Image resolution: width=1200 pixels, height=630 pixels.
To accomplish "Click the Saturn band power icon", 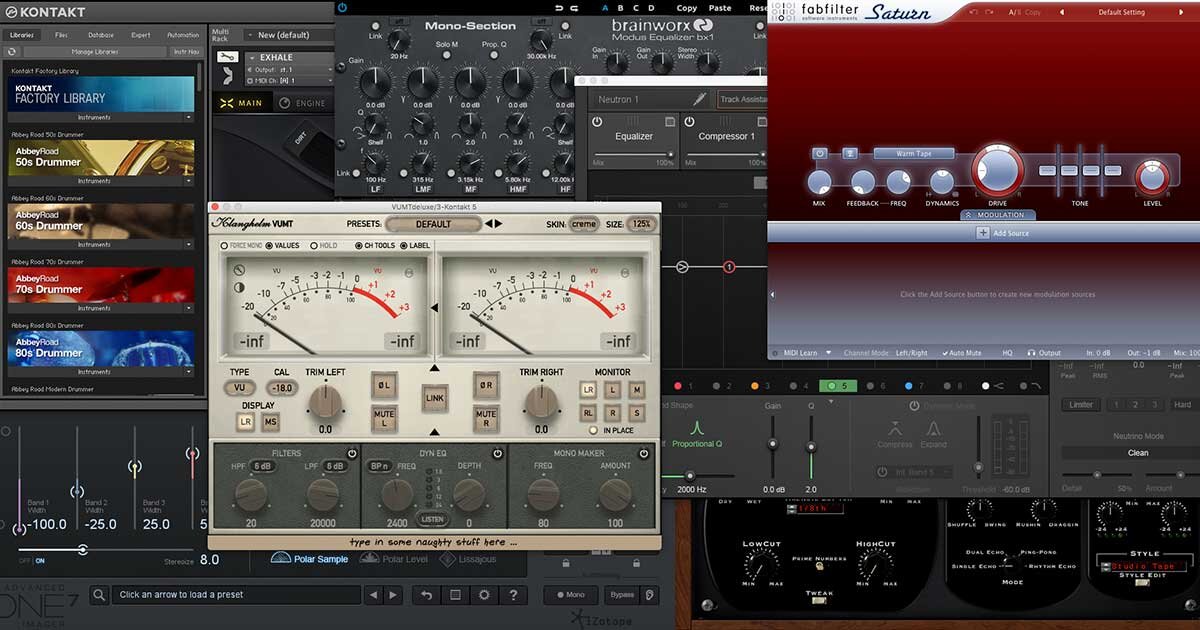I will point(820,154).
